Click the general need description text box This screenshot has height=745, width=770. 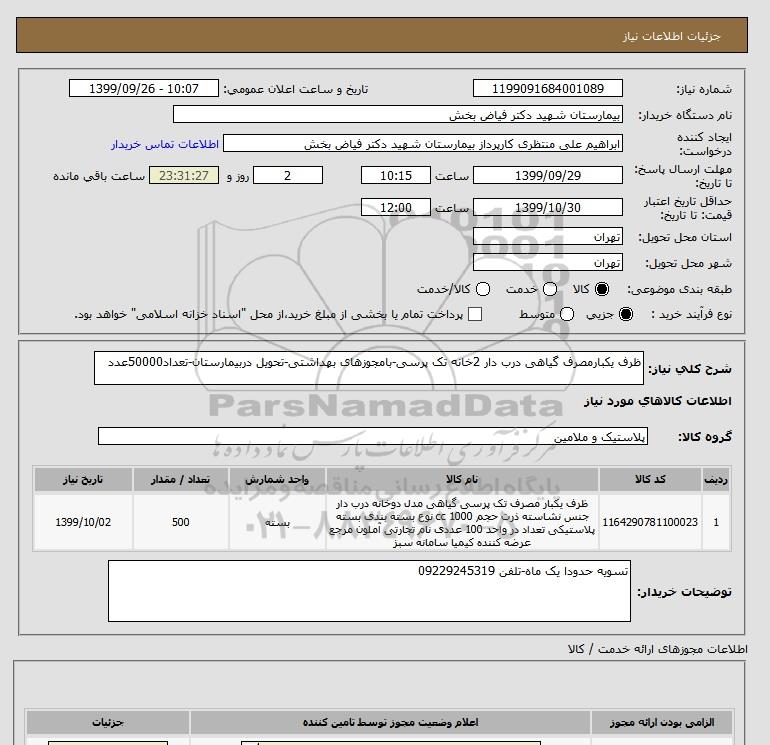pos(369,368)
